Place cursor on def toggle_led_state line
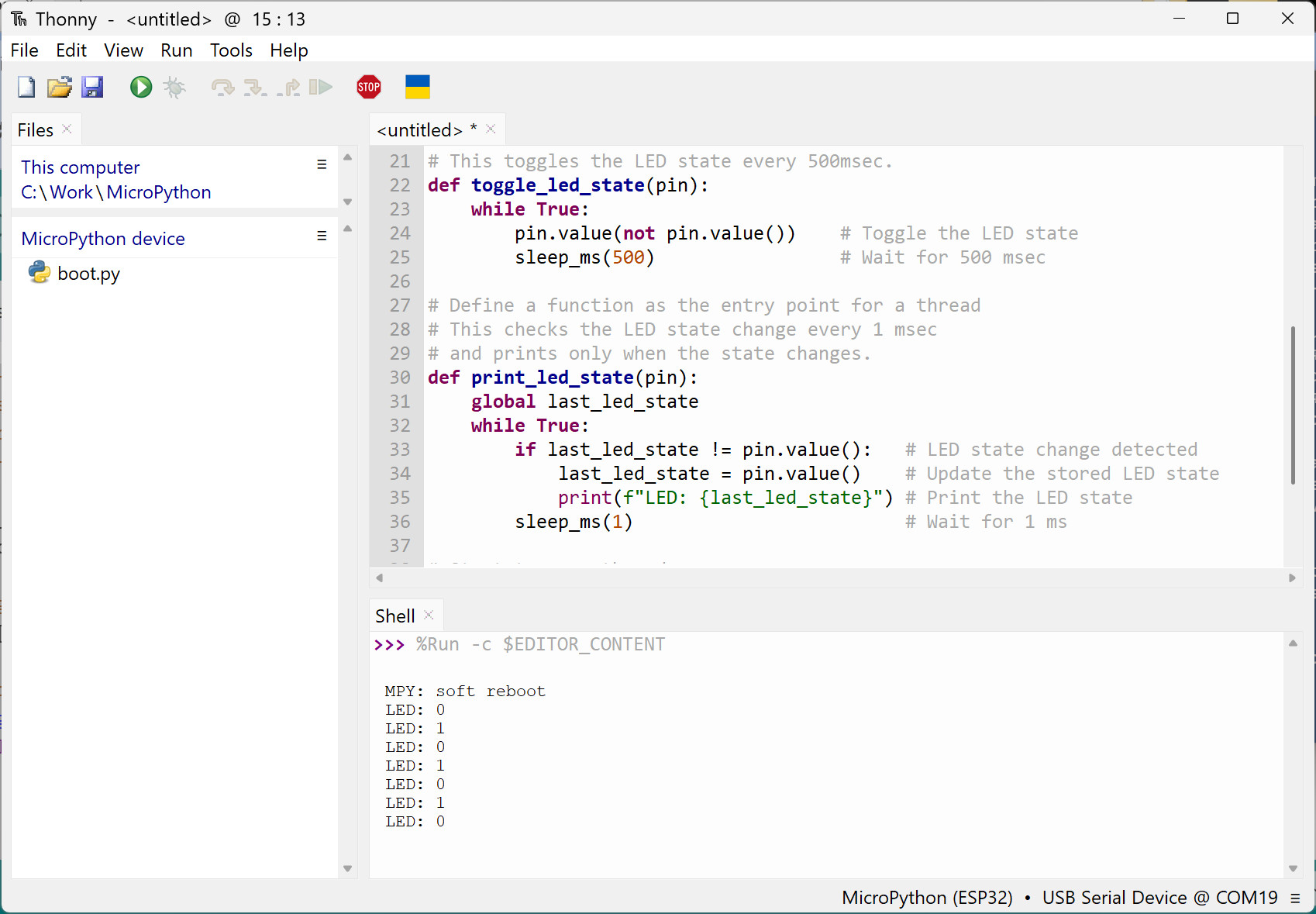The height and width of the screenshot is (914, 1316). 568,185
